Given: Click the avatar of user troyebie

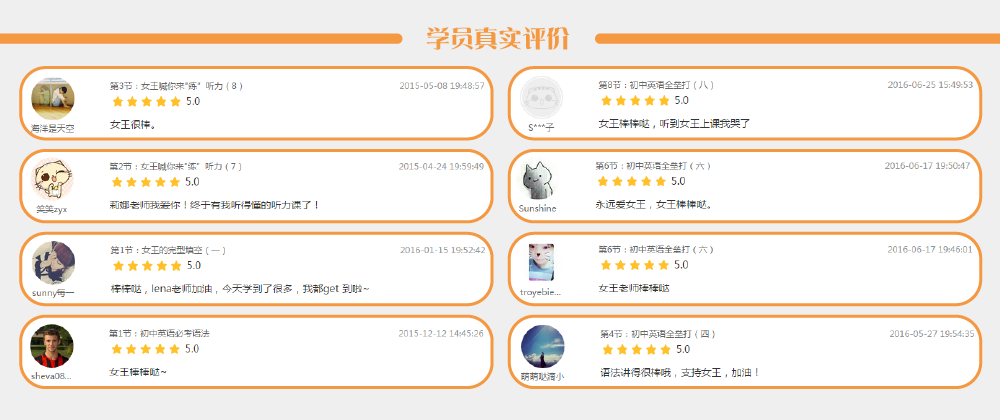Looking at the screenshot, I should coord(541,262).
